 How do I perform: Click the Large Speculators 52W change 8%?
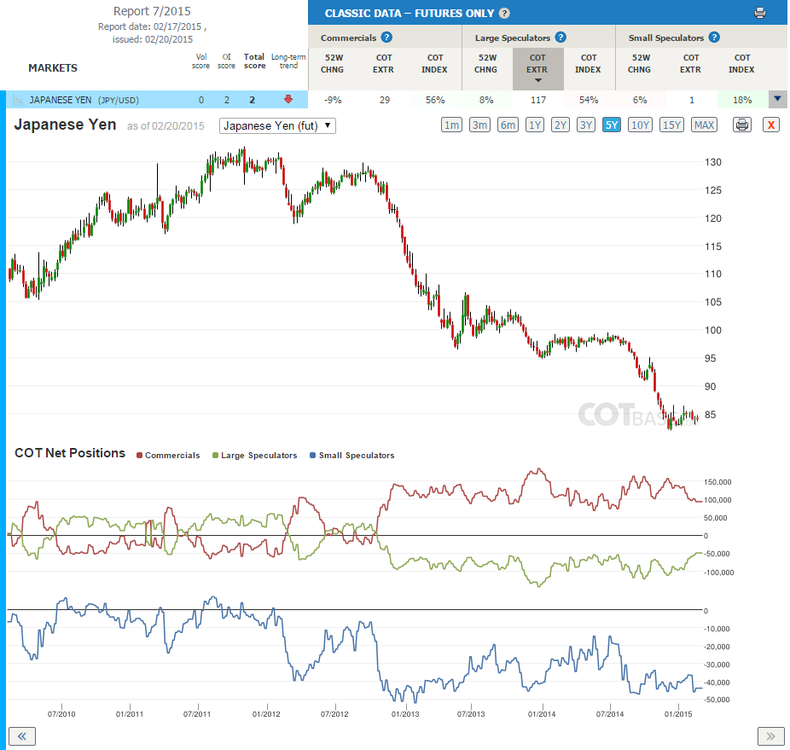coord(486,100)
